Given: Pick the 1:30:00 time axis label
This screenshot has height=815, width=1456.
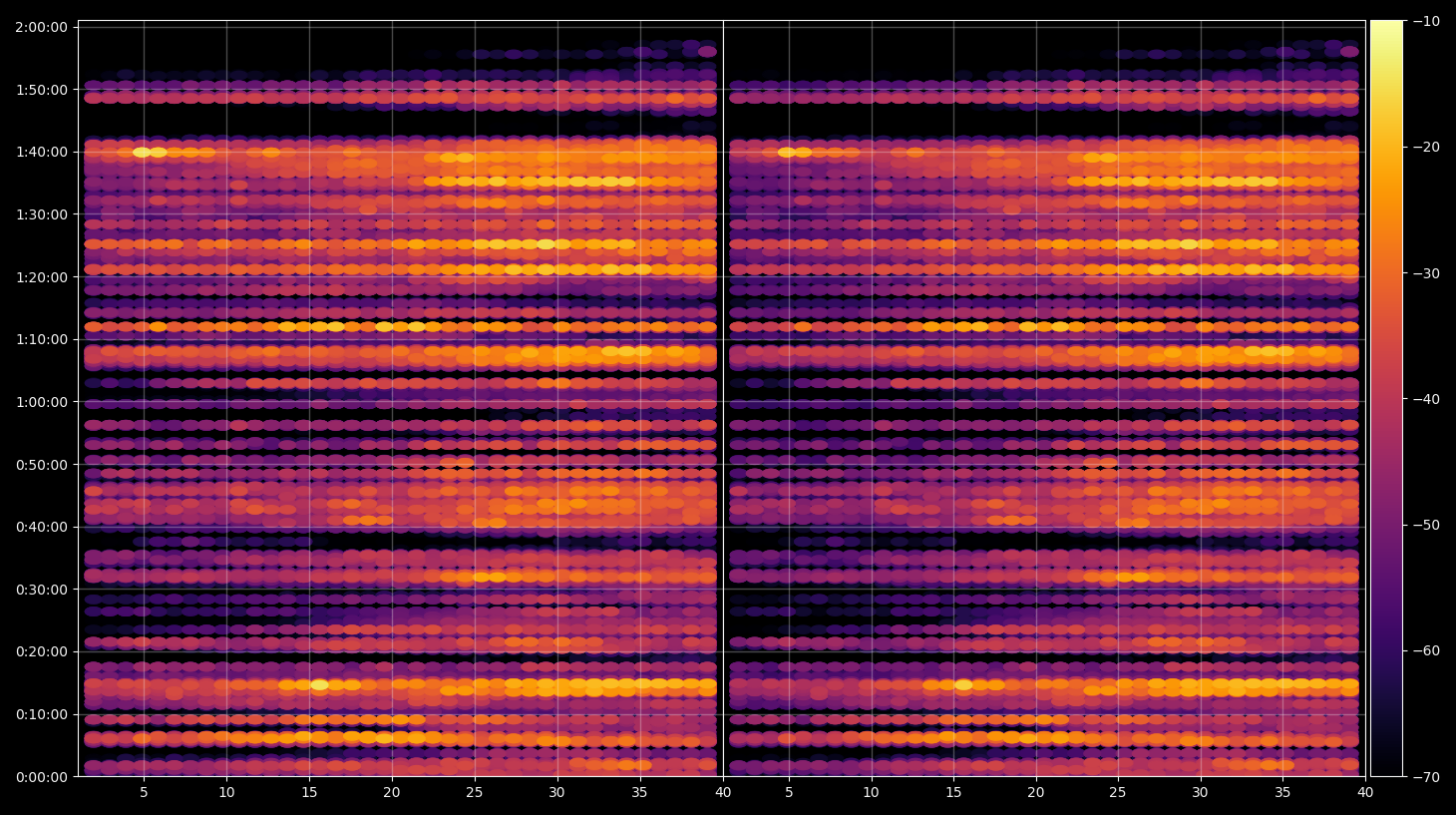Looking at the screenshot, I should click(41, 214).
